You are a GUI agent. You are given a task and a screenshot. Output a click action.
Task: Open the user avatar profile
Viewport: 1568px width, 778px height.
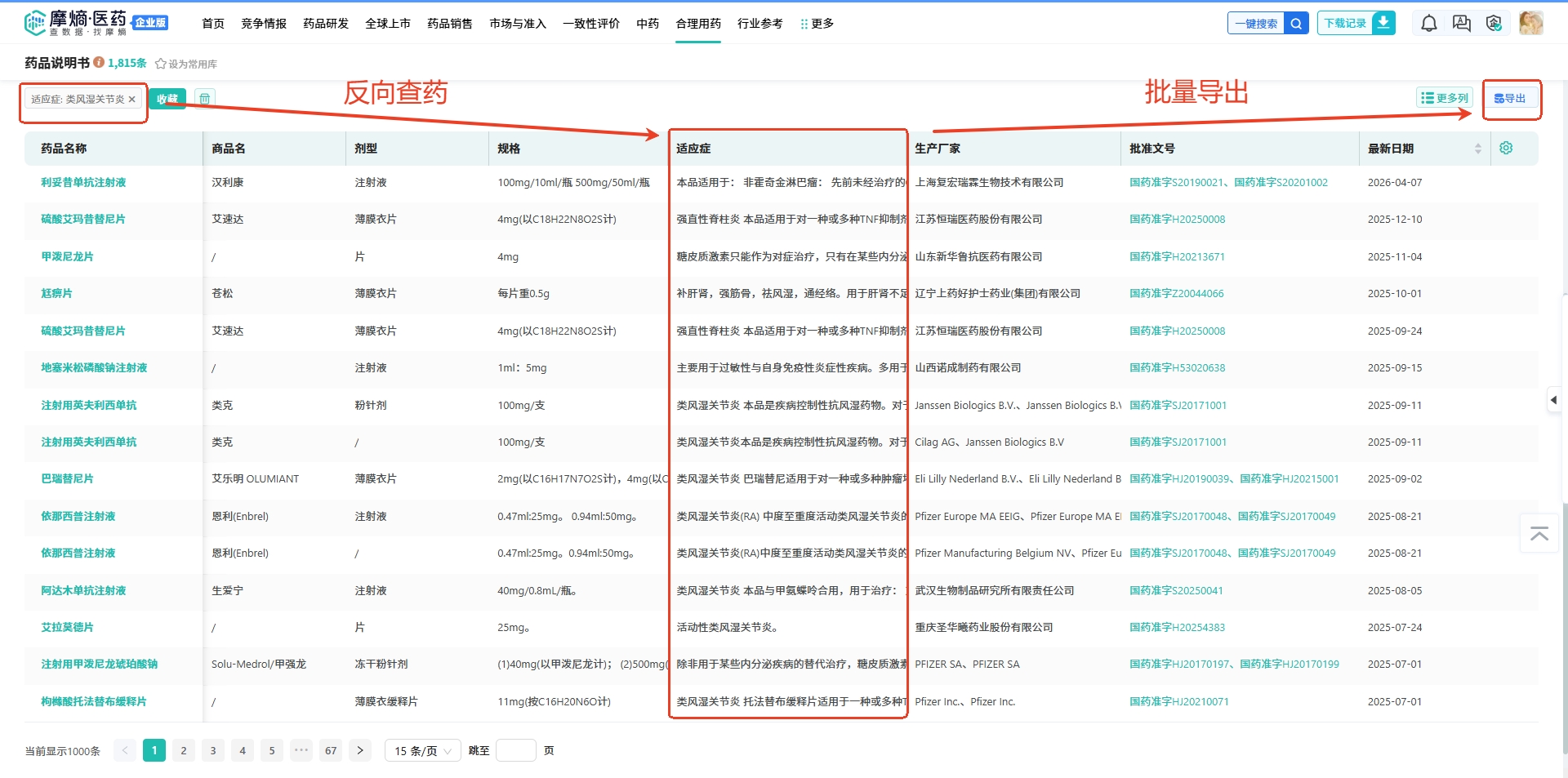1531,23
